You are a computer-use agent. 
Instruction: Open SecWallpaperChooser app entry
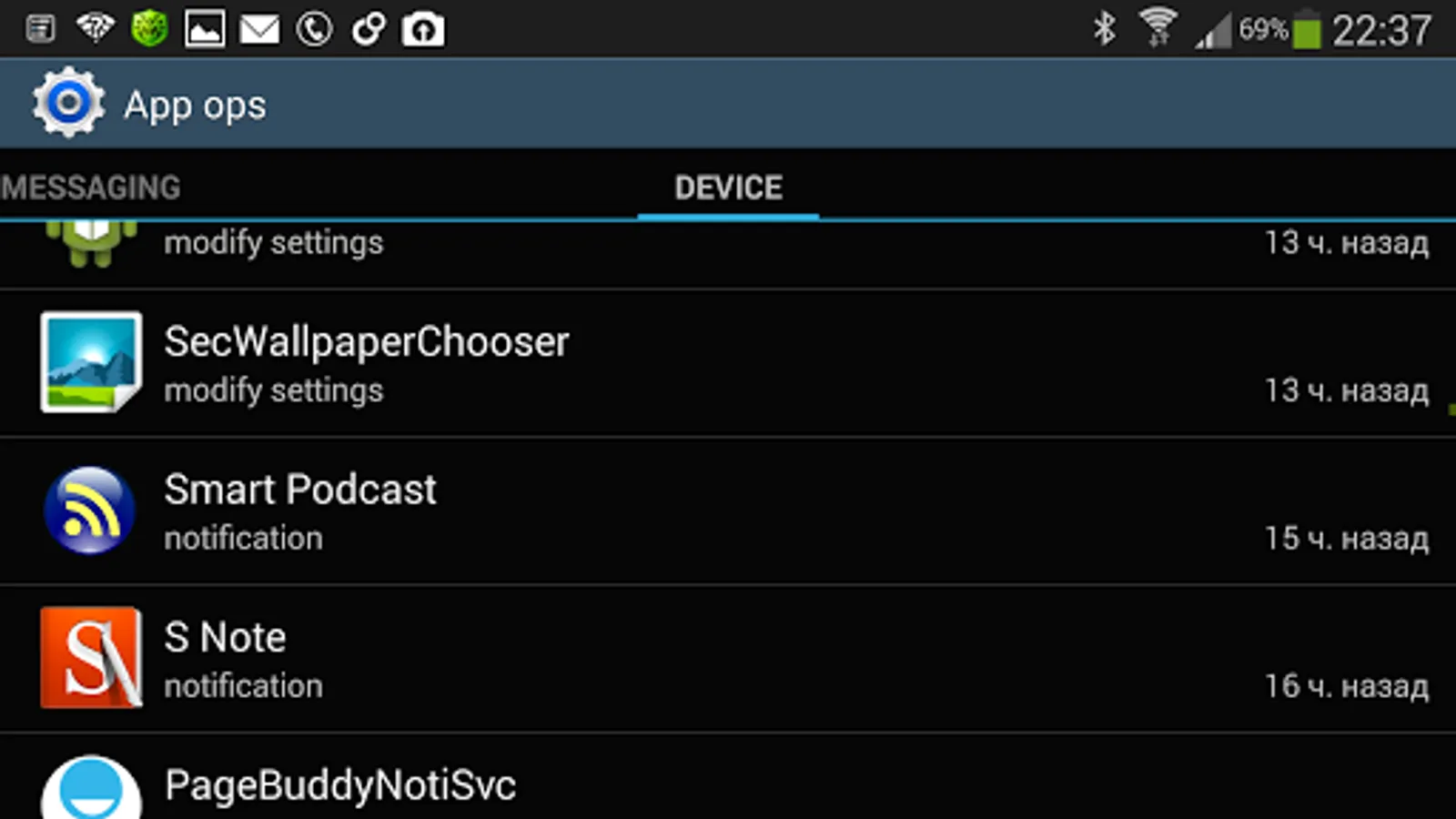(x=728, y=364)
